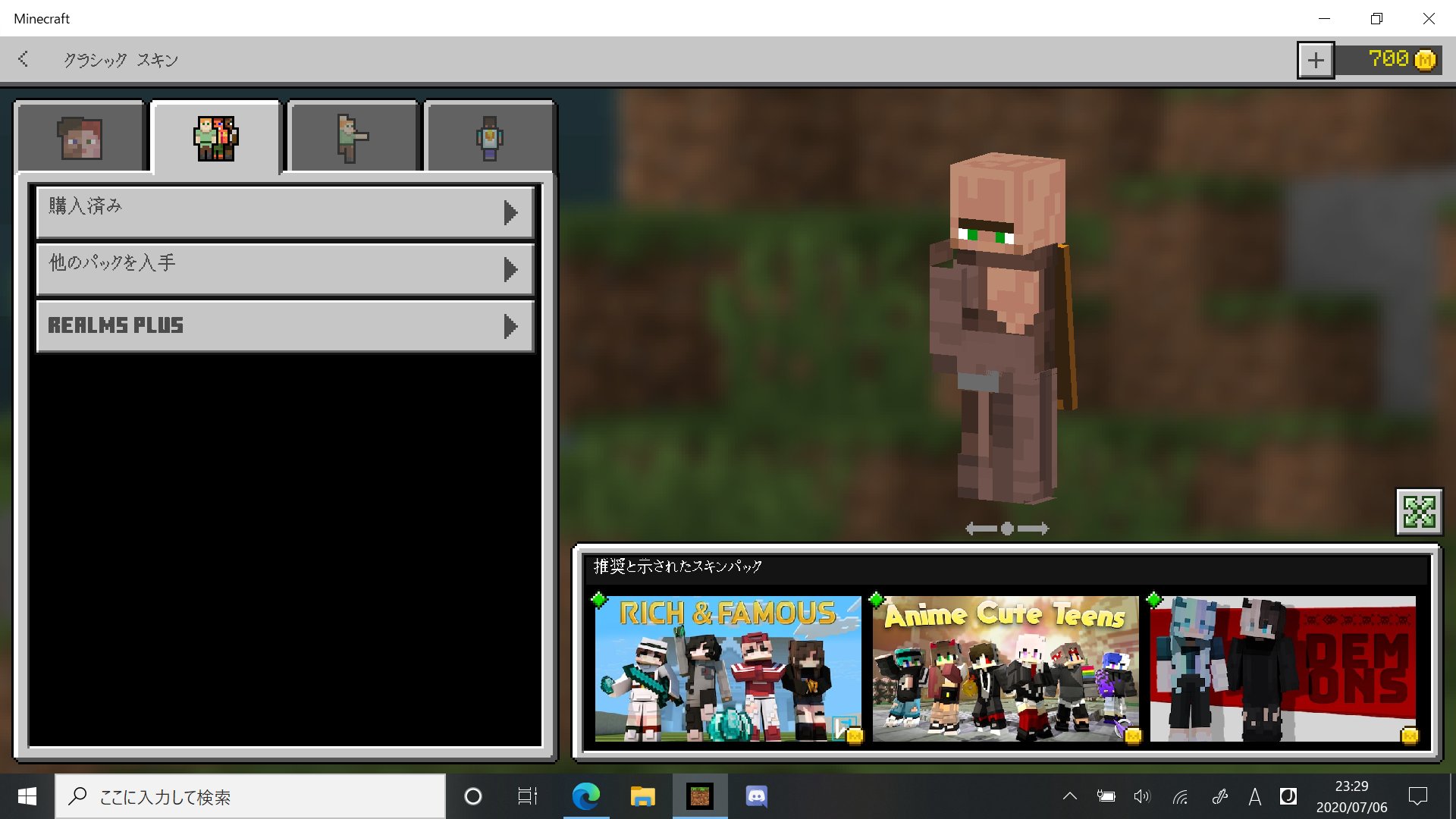
Task: Click the coin badge on Anime Cute Teens
Action: pyautogui.click(x=1132, y=735)
